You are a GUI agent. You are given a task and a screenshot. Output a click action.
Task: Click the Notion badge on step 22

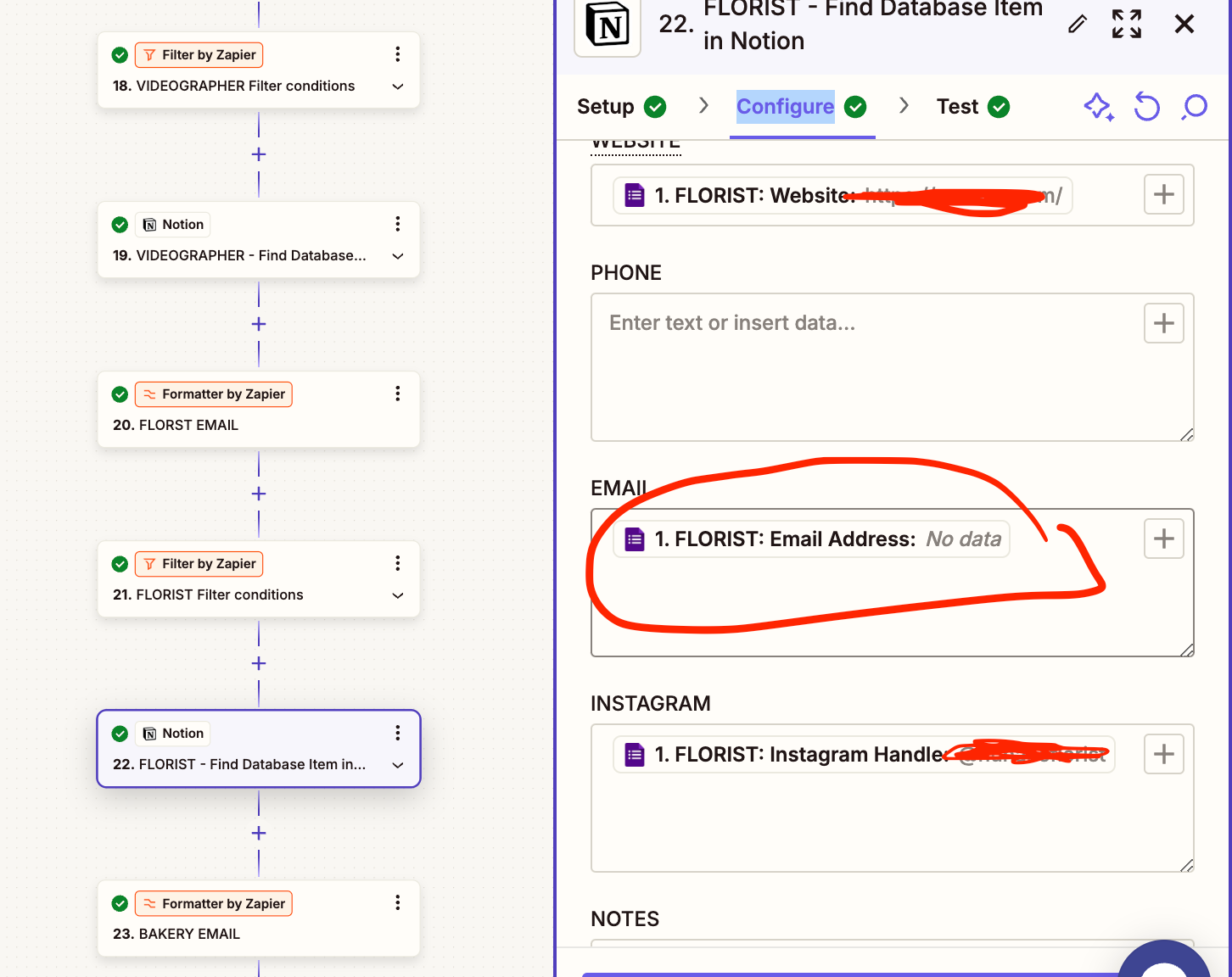(173, 734)
